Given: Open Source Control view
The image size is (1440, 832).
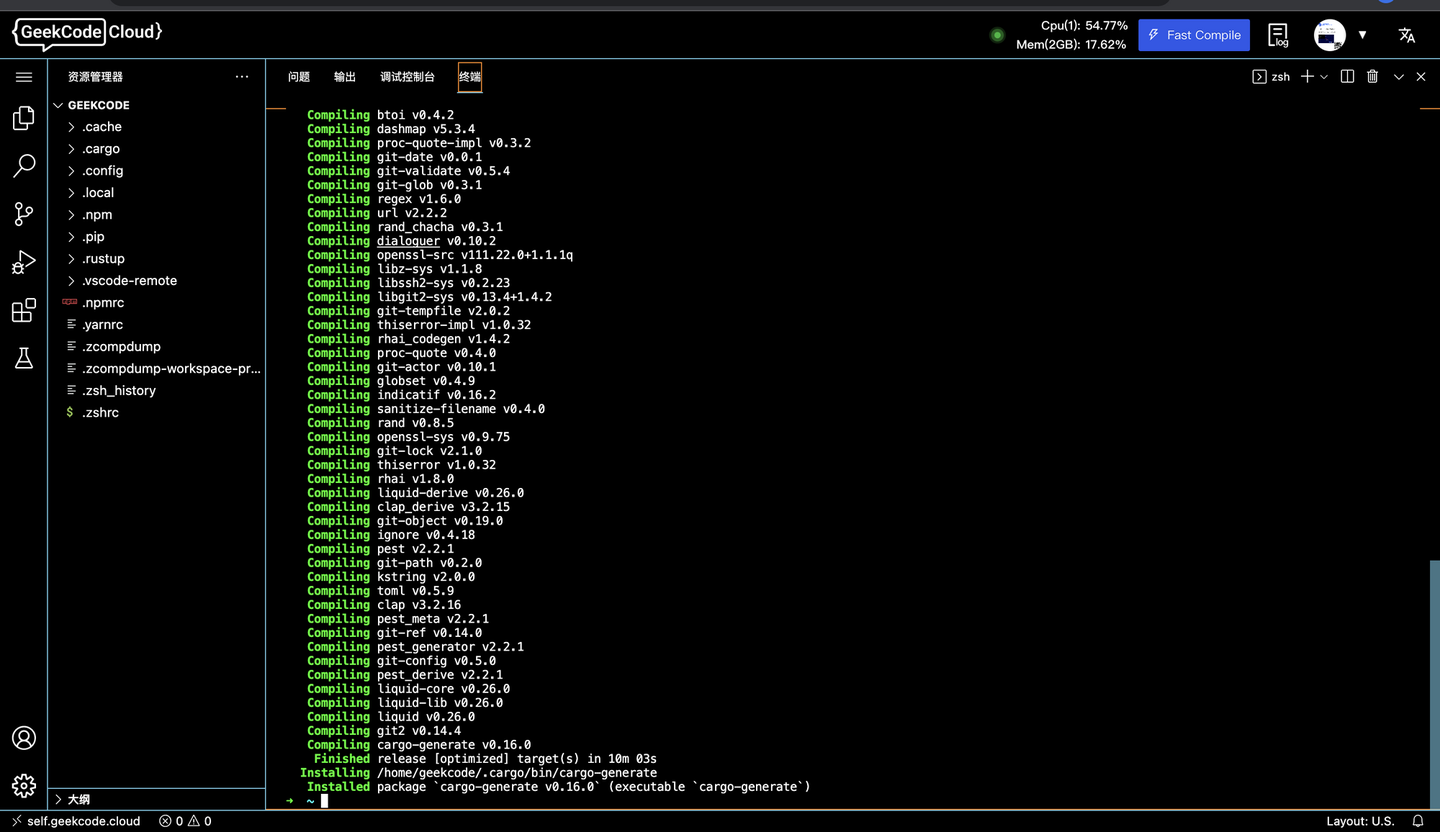Looking at the screenshot, I should [24, 214].
